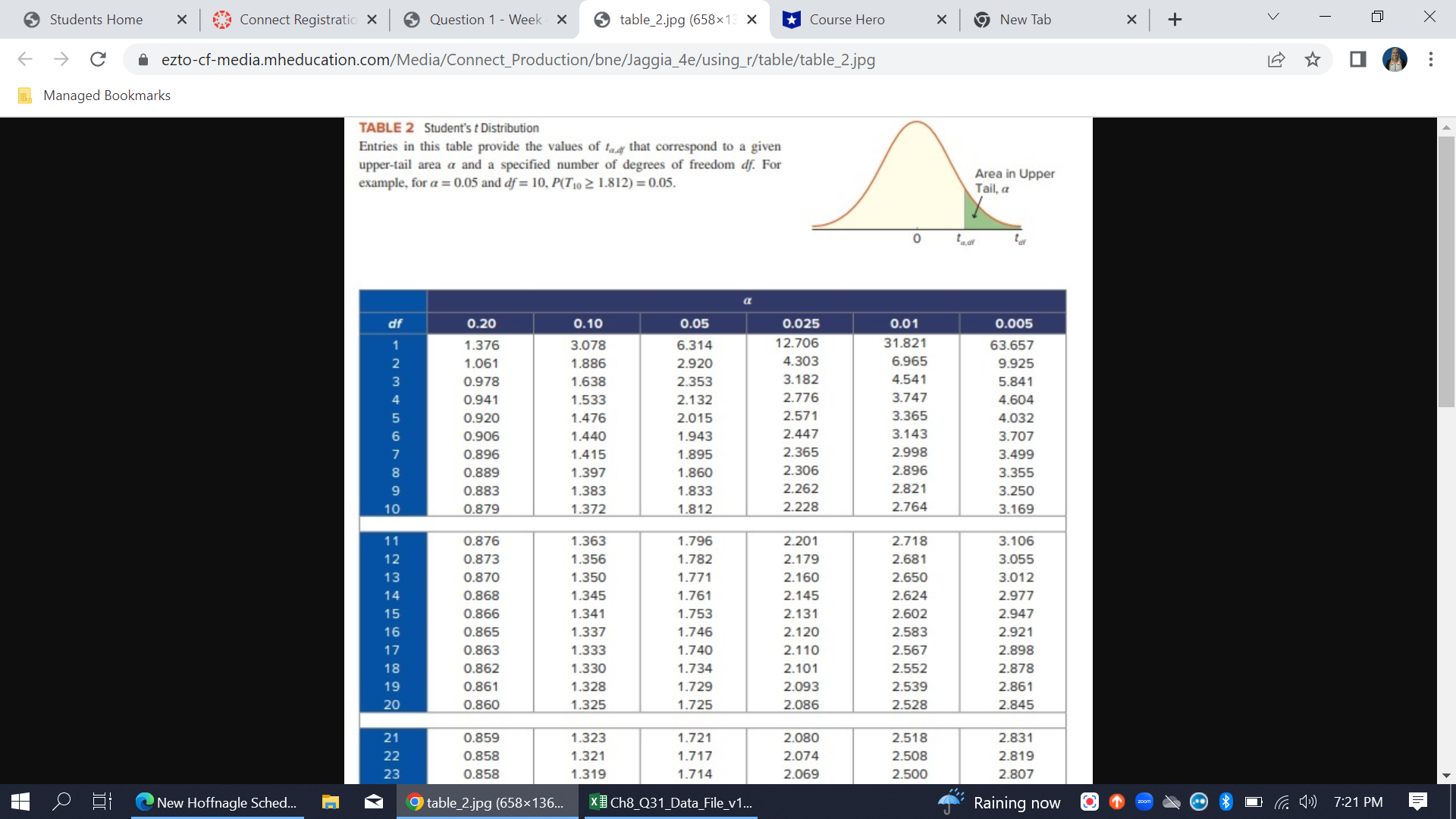Image resolution: width=1456 pixels, height=819 pixels.
Task: Open Chrome's three-dot menu
Action: pos(1431,59)
